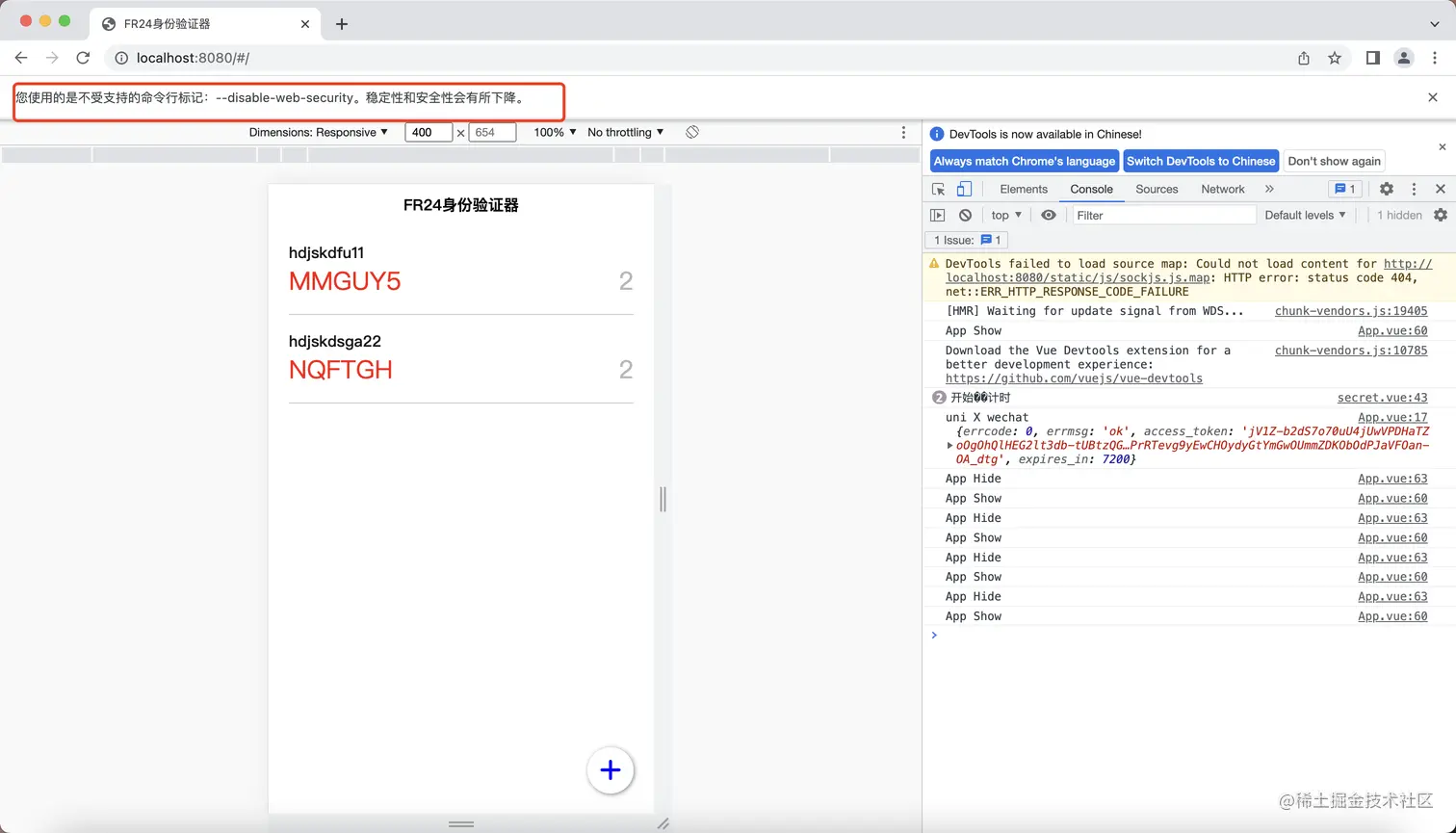1456x833 pixels.
Task: Switch to the Sources tab
Action: (x=1157, y=189)
